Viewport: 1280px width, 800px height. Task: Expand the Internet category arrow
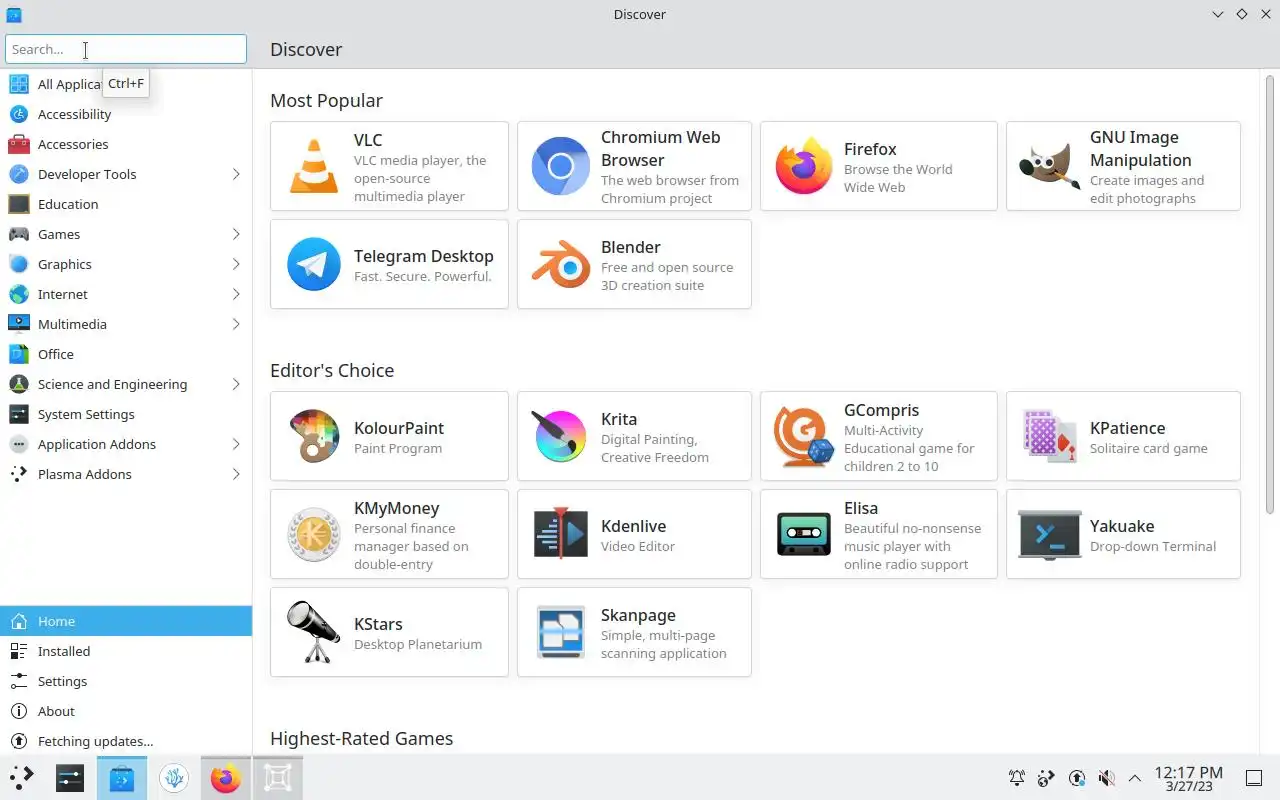pos(236,294)
